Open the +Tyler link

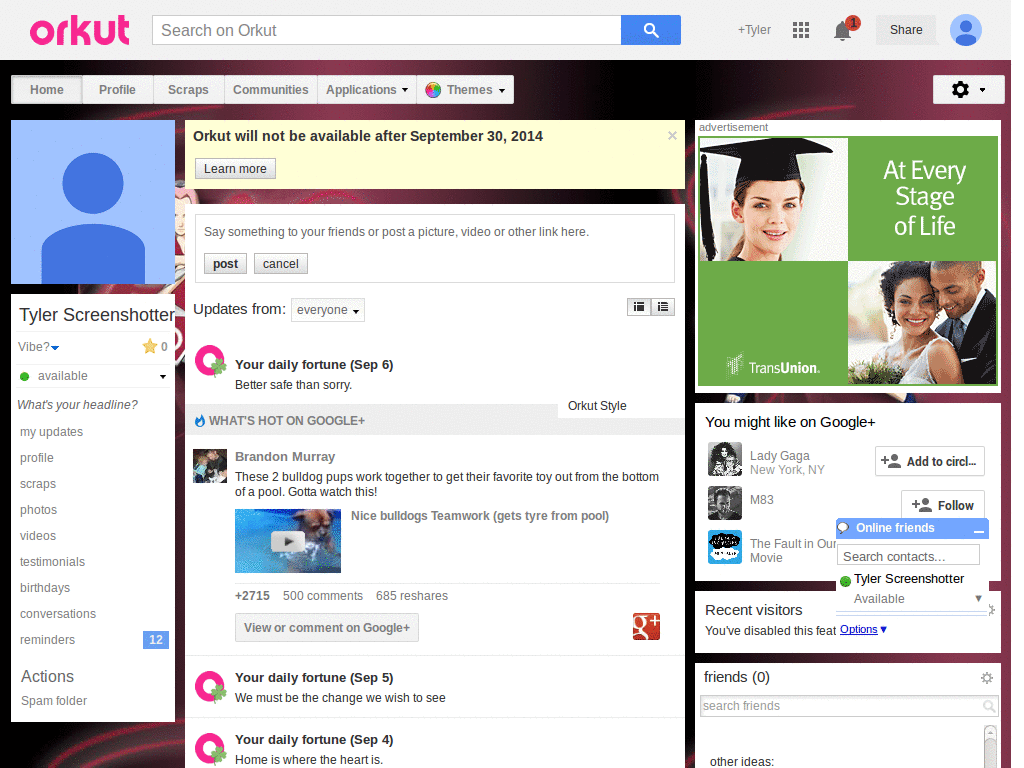pos(754,30)
